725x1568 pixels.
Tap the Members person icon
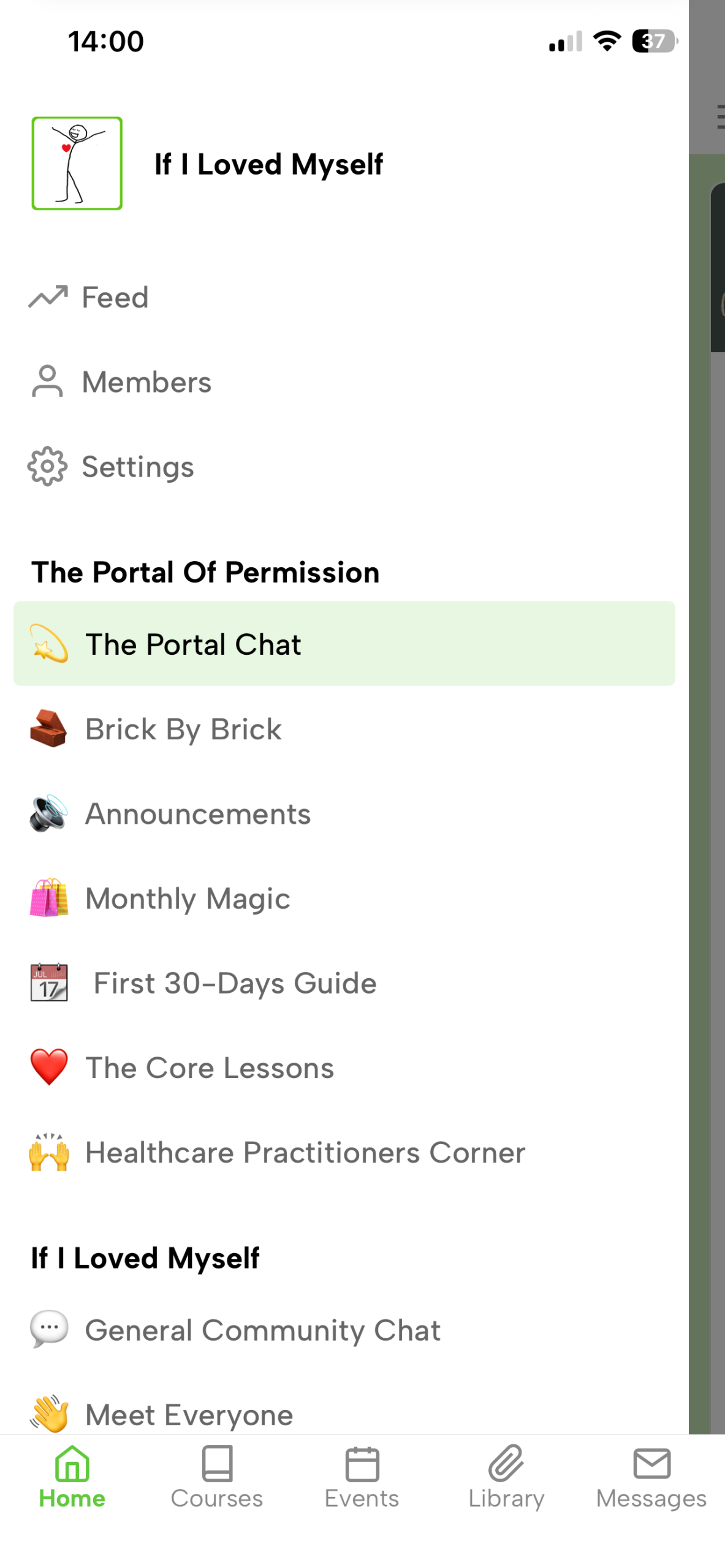[x=47, y=382]
